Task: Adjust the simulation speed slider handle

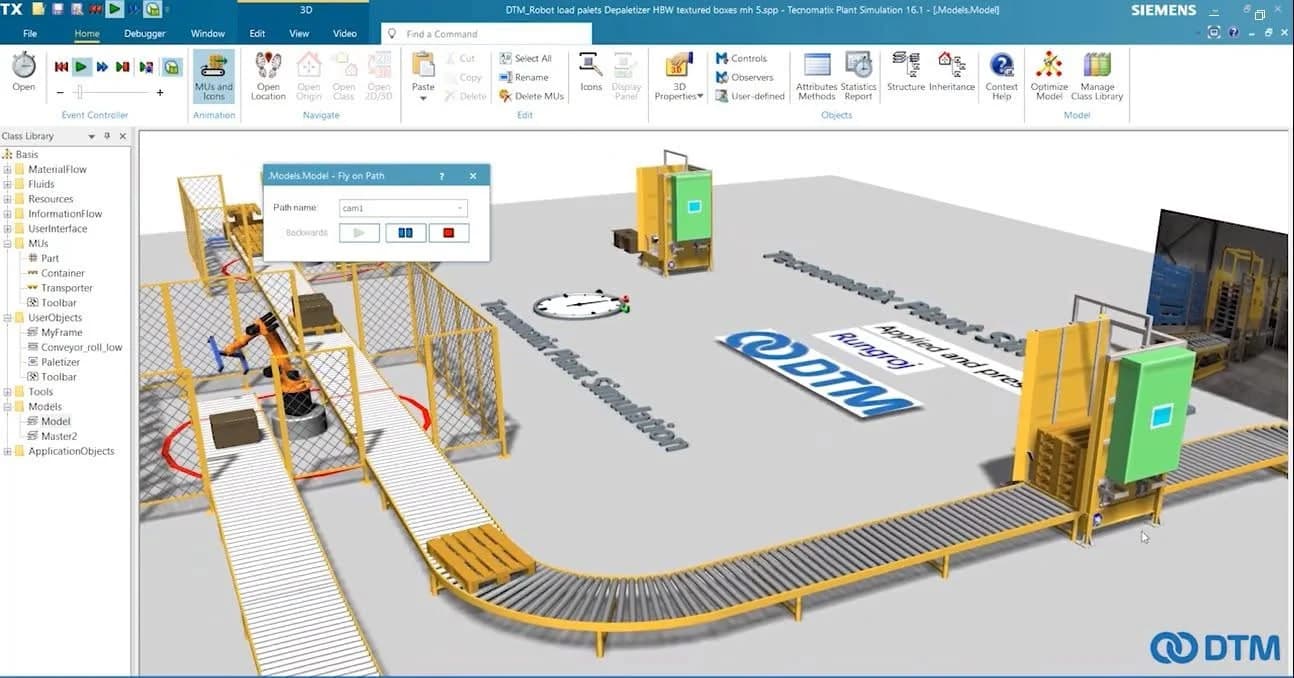Action: [x=78, y=92]
